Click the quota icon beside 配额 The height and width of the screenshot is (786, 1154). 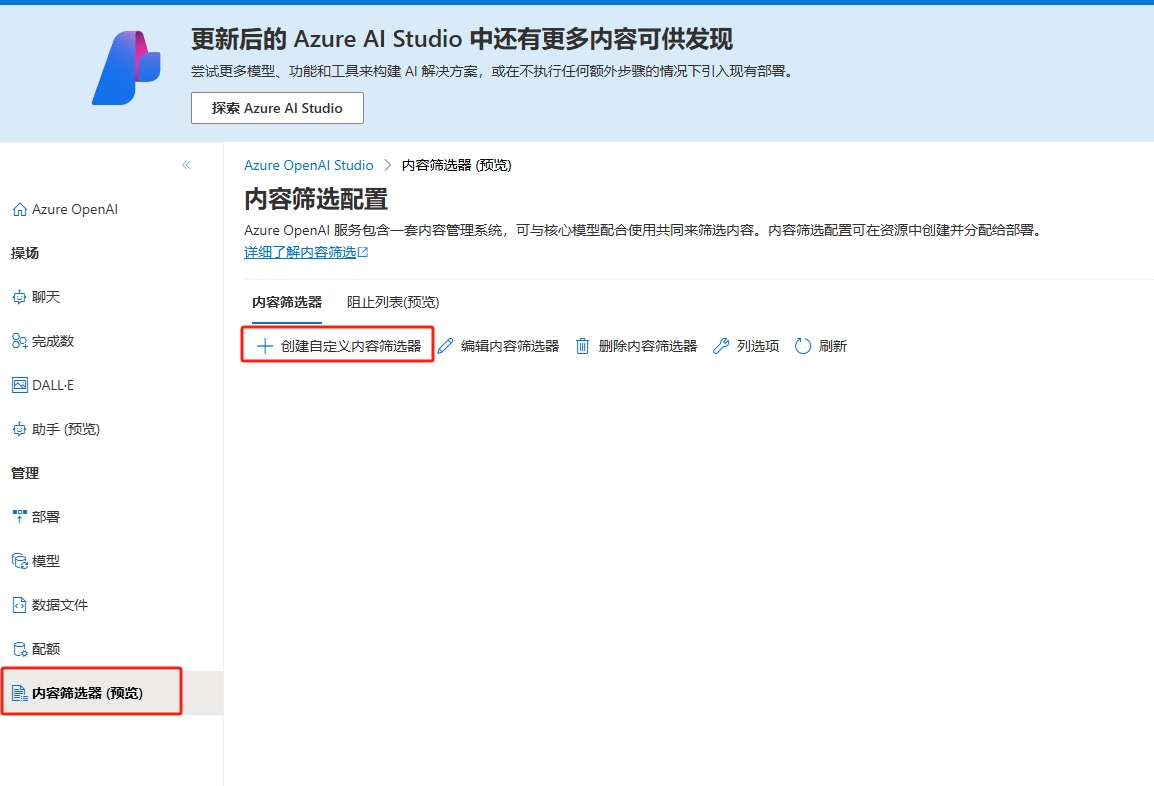pos(20,649)
